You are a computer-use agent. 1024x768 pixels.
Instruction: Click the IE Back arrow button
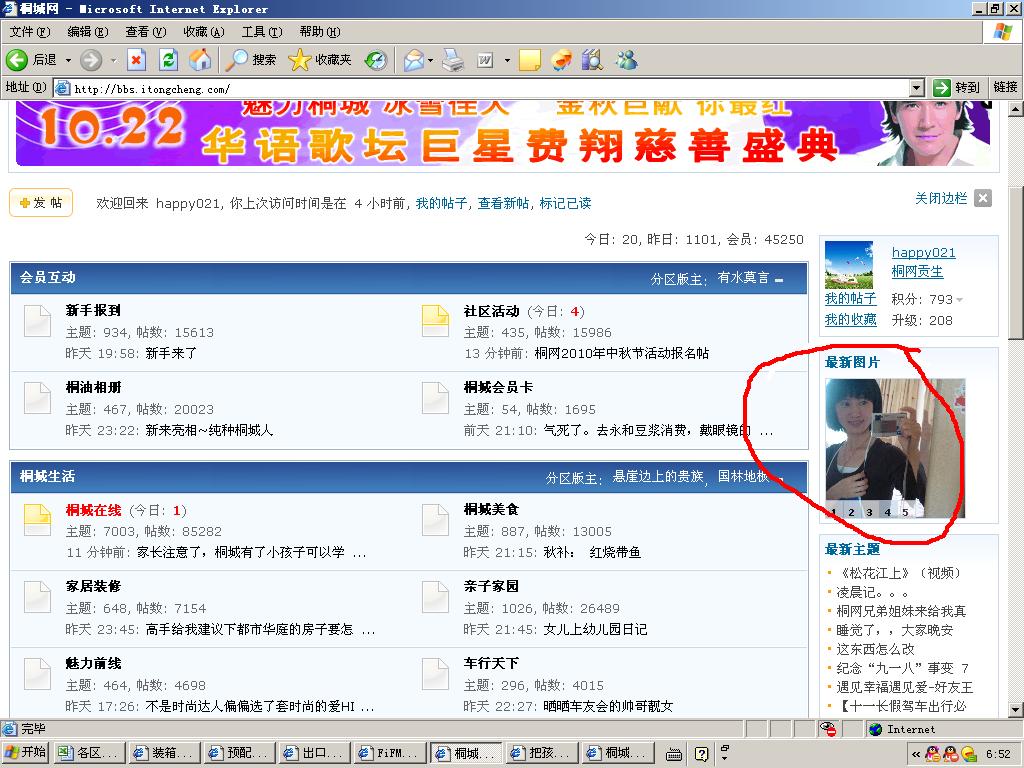(x=17, y=60)
